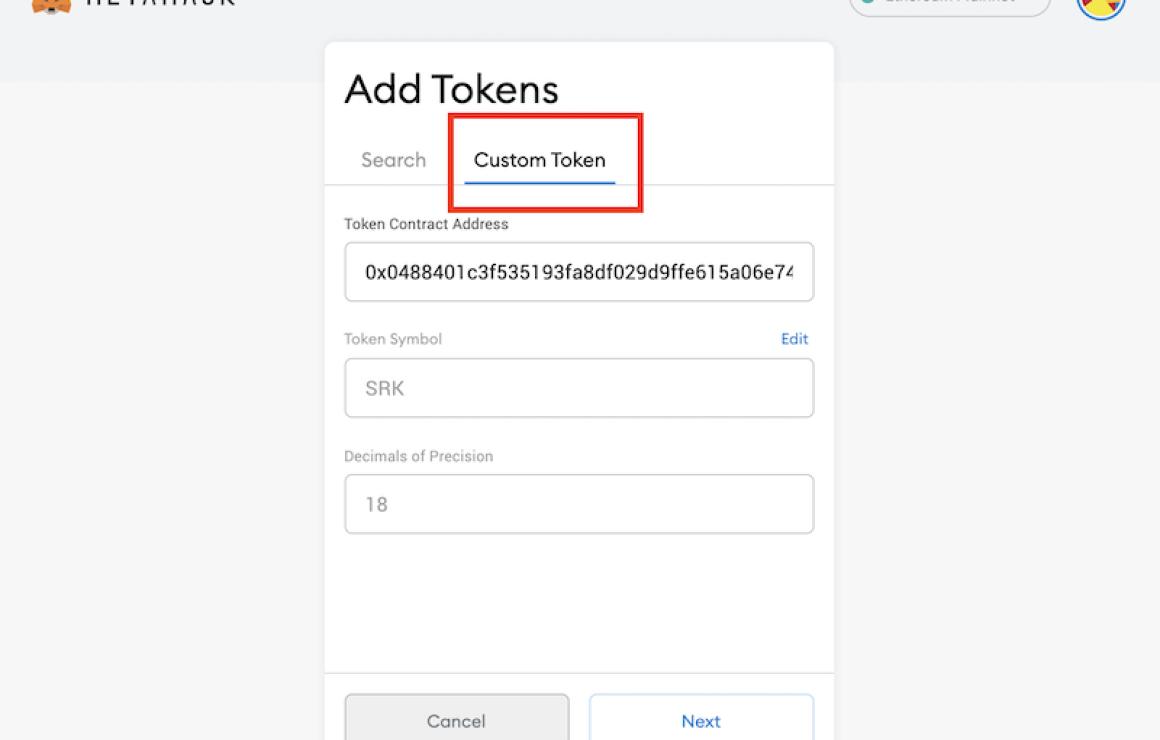Viewport: 1160px width, 740px height.
Task: Select the Custom Token tab
Action: (x=540, y=160)
